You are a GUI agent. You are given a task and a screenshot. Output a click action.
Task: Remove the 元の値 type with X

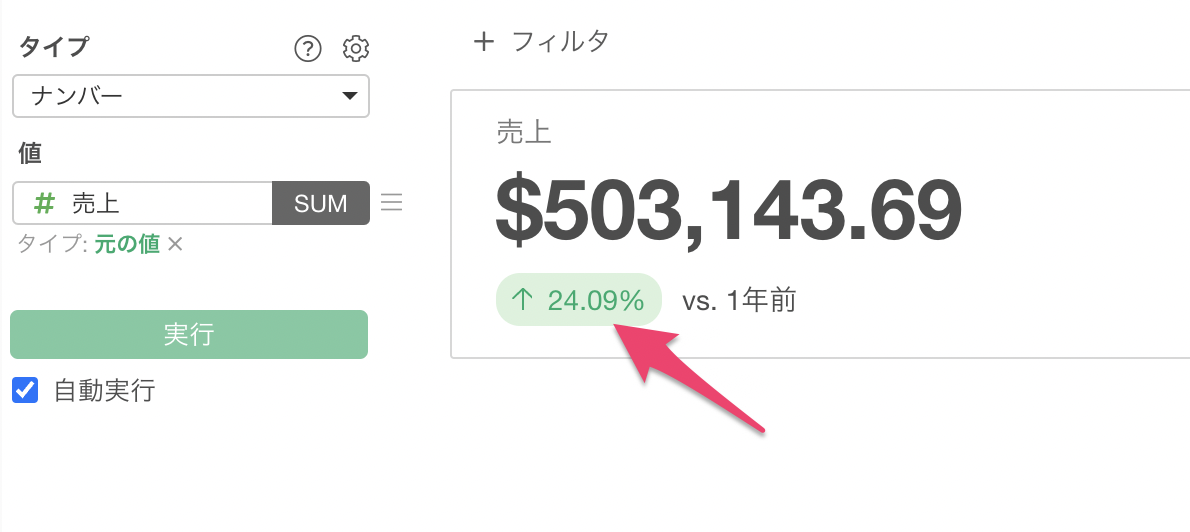pyautogui.click(x=175, y=245)
